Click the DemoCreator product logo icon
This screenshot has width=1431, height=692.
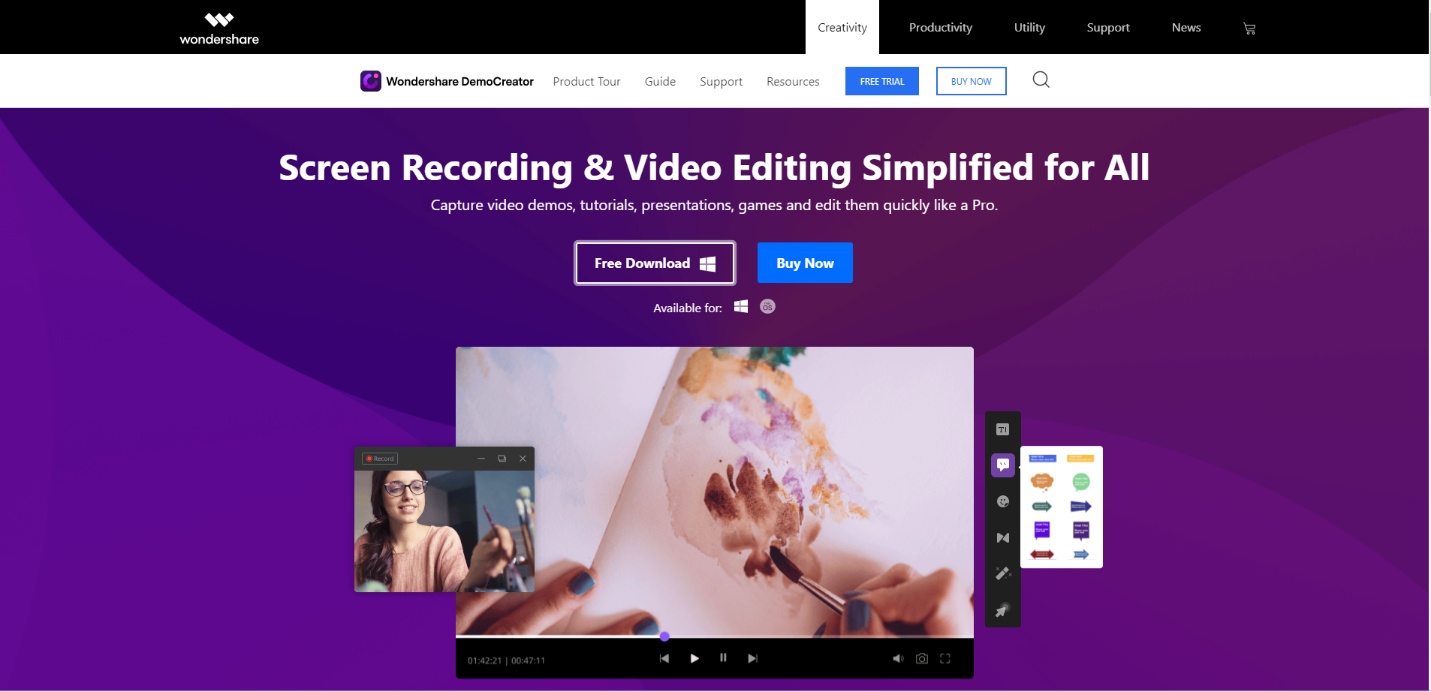[x=370, y=81]
